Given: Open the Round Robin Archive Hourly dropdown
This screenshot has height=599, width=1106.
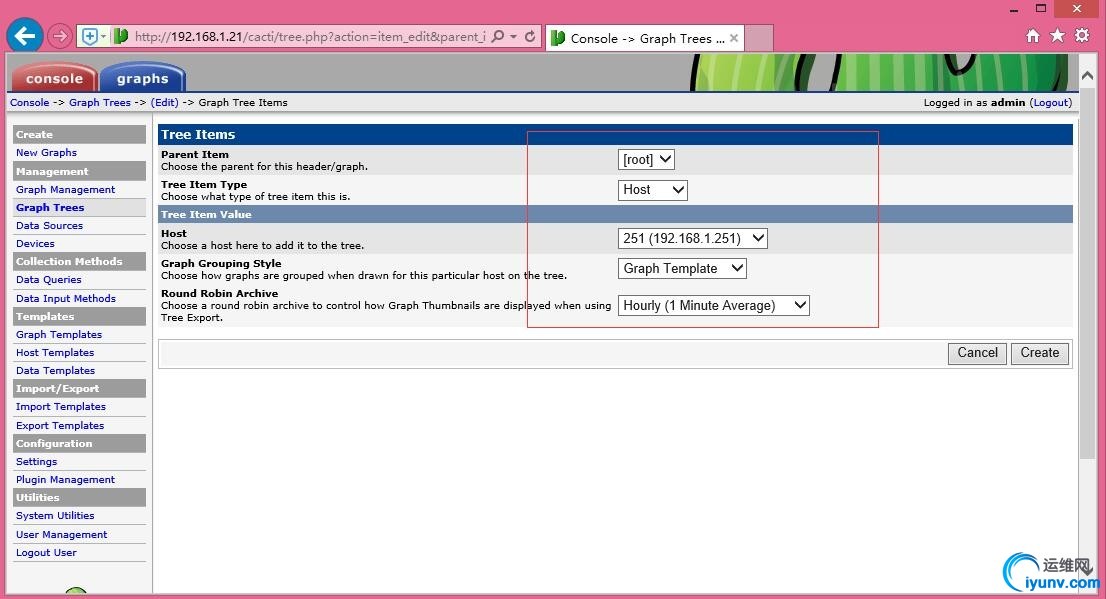Looking at the screenshot, I should coord(714,305).
